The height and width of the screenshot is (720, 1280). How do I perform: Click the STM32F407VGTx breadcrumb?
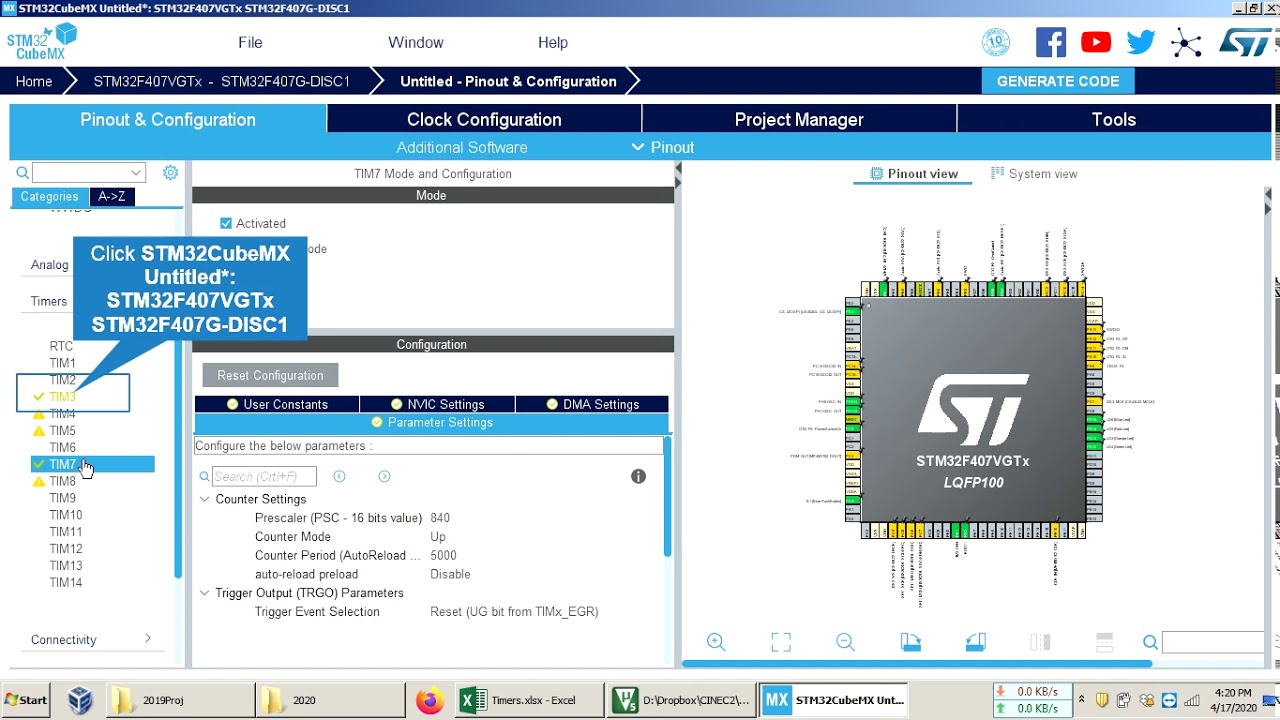222,81
